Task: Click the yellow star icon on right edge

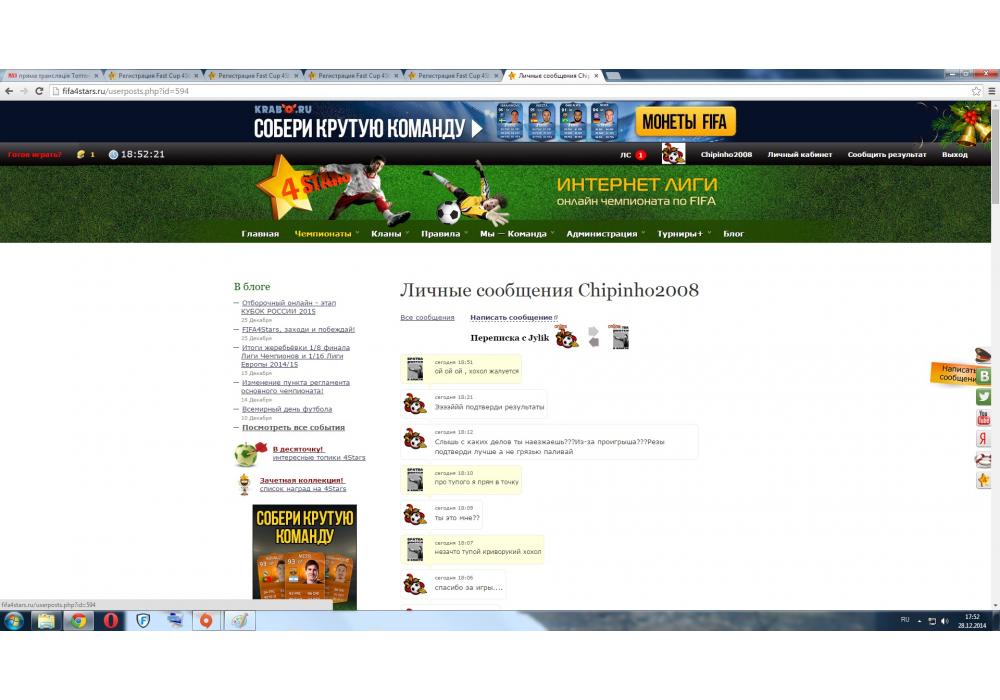Action: point(984,480)
